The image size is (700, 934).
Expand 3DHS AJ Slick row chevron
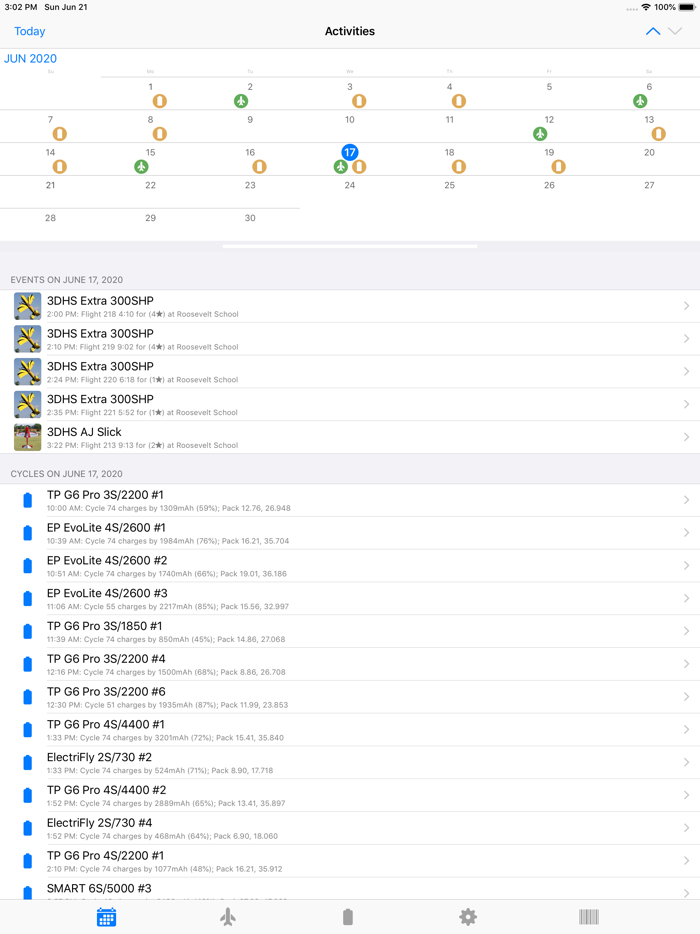coord(686,437)
